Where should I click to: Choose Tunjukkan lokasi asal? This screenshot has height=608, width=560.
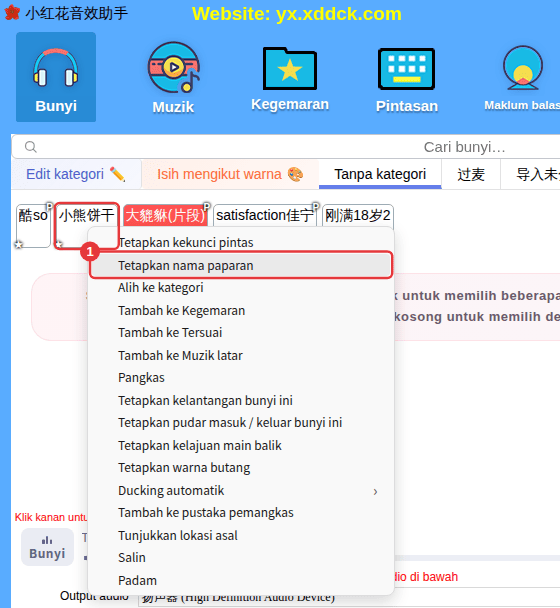pos(241,535)
